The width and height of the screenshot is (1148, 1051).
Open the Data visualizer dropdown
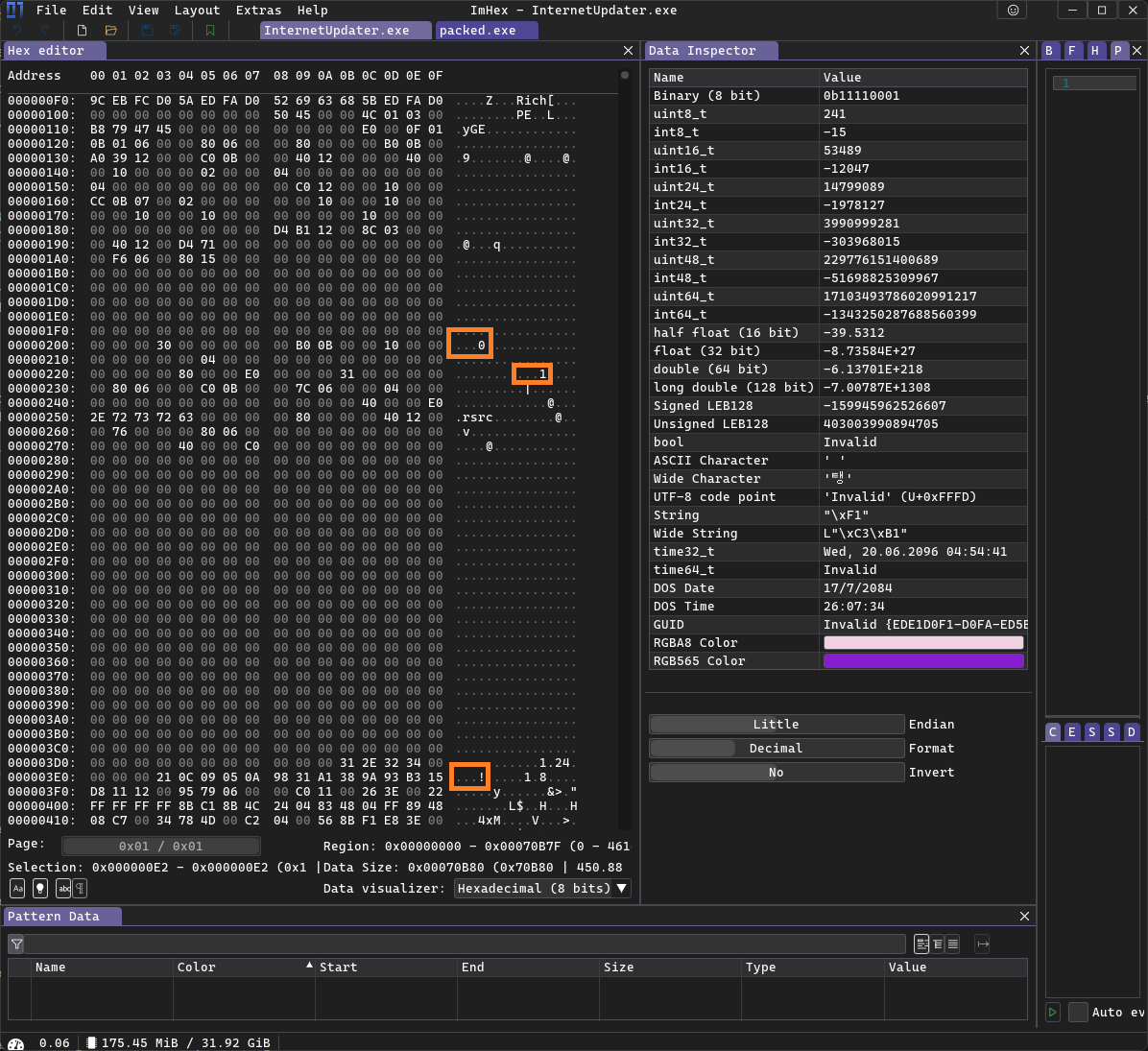542,889
